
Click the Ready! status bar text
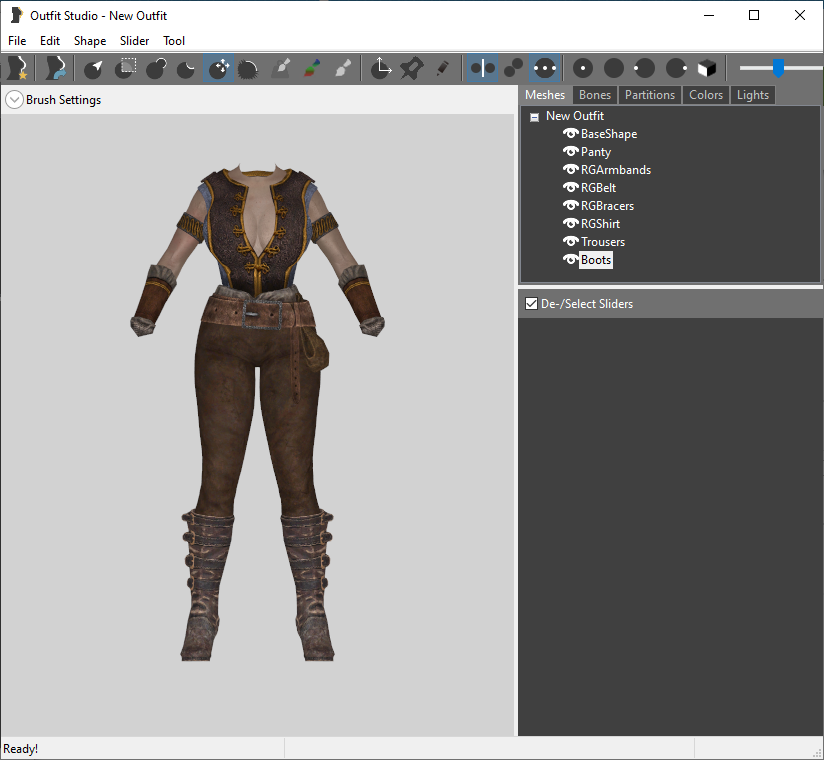(x=20, y=748)
